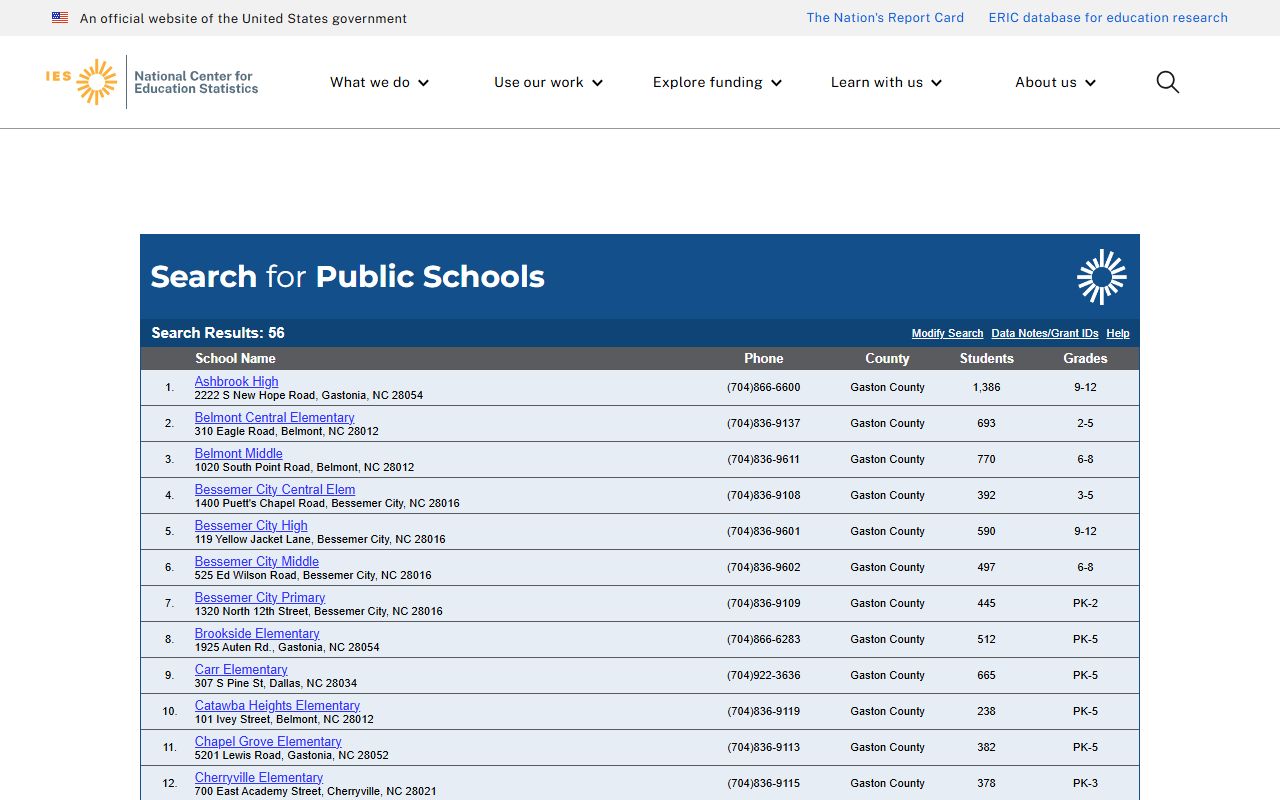Click phone number (704)866-6600

coord(764,387)
